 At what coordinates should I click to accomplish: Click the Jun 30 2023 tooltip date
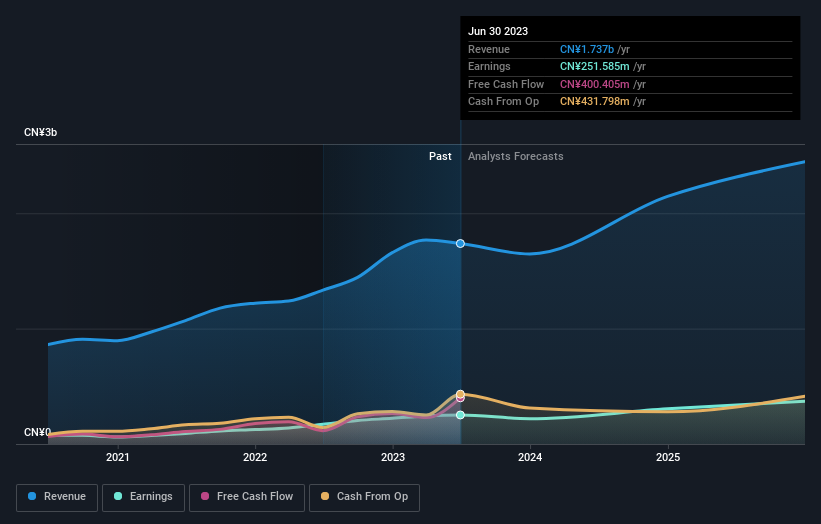[x=498, y=31]
